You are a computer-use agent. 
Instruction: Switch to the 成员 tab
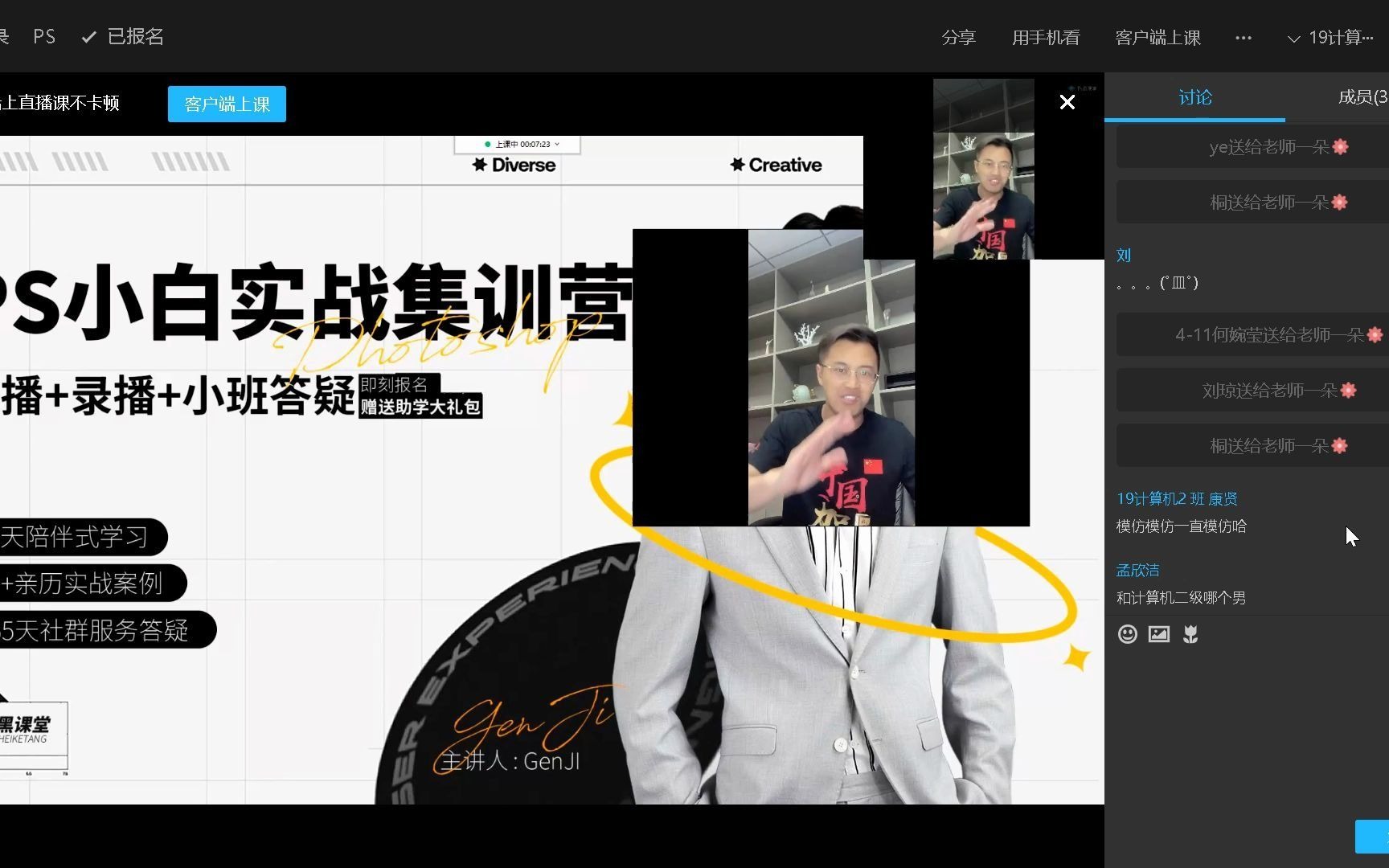tap(1362, 97)
